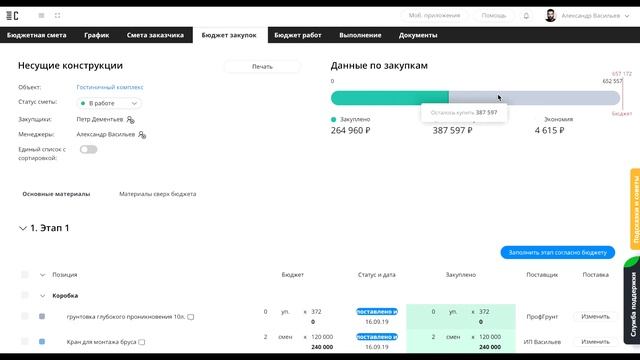Viewport: 640px width, 360px height.
Task: Open comment icon for грунтовка глубокого проникновения
Action: tap(191, 317)
